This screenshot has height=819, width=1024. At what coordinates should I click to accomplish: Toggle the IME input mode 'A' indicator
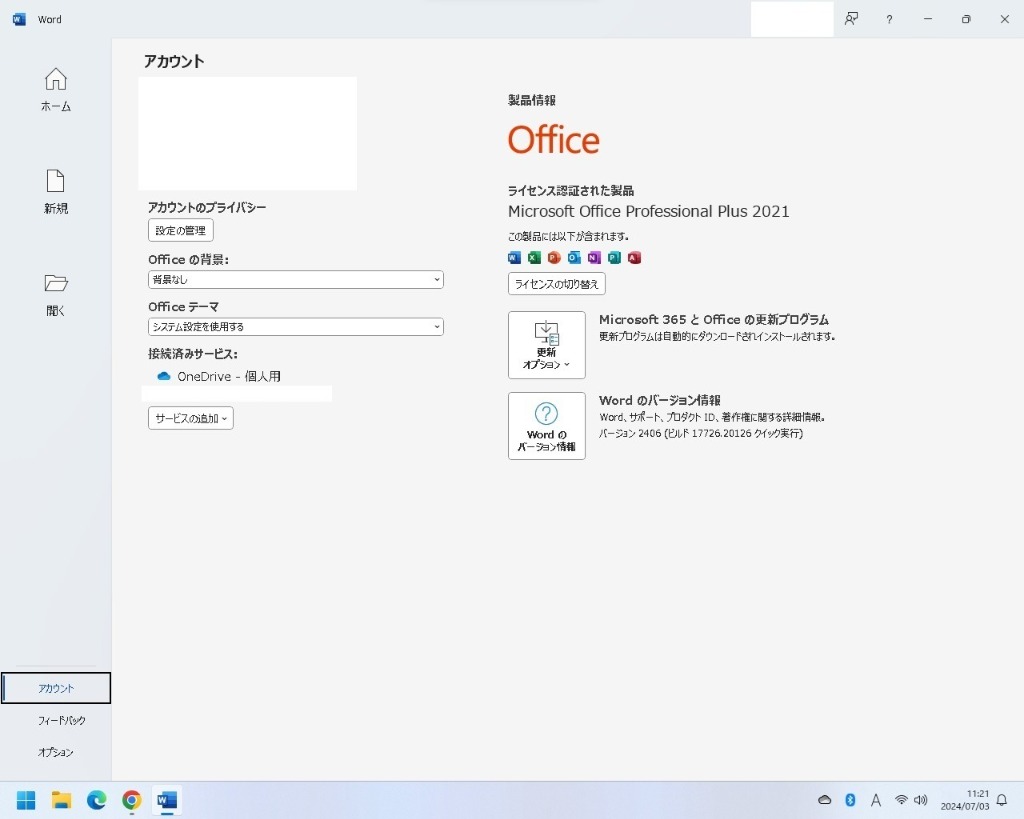876,800
